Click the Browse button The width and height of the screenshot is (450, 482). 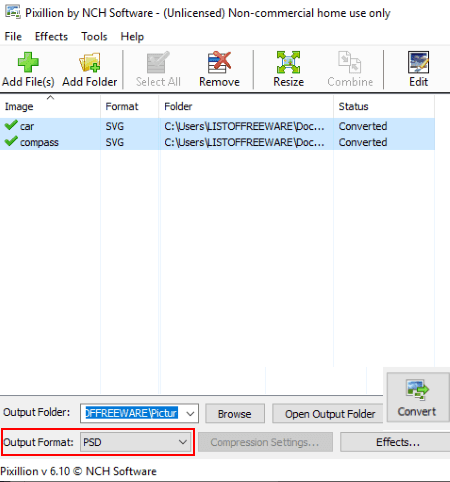[x=235, y=414]
